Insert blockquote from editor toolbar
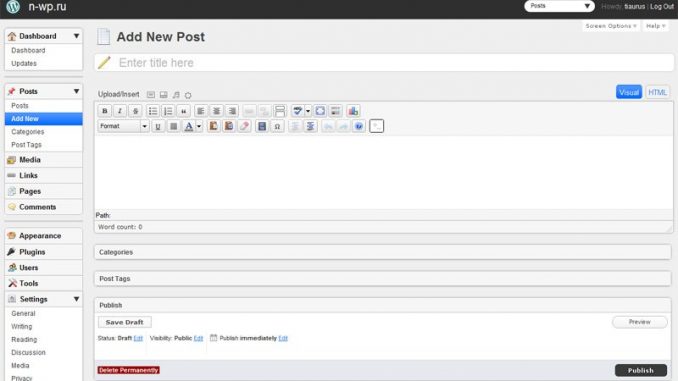Viewport: 678px width, 381px height. coord(184,111)
